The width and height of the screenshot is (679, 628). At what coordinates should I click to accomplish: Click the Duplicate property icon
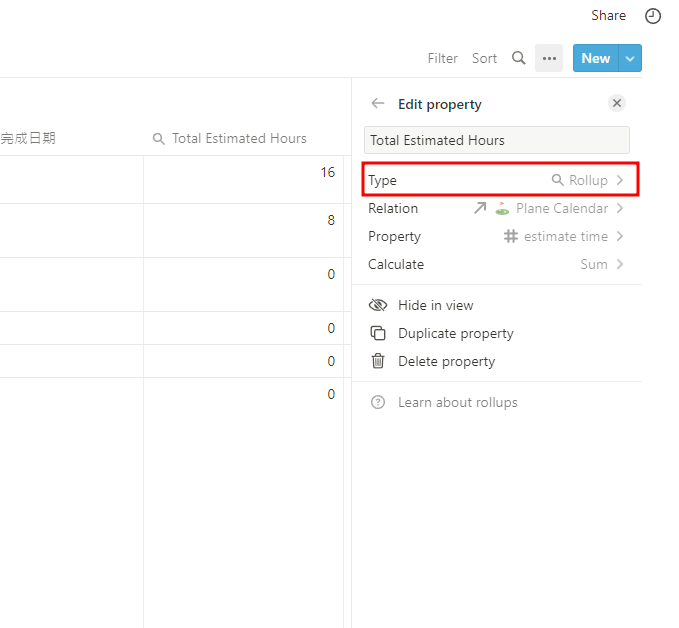378,333
